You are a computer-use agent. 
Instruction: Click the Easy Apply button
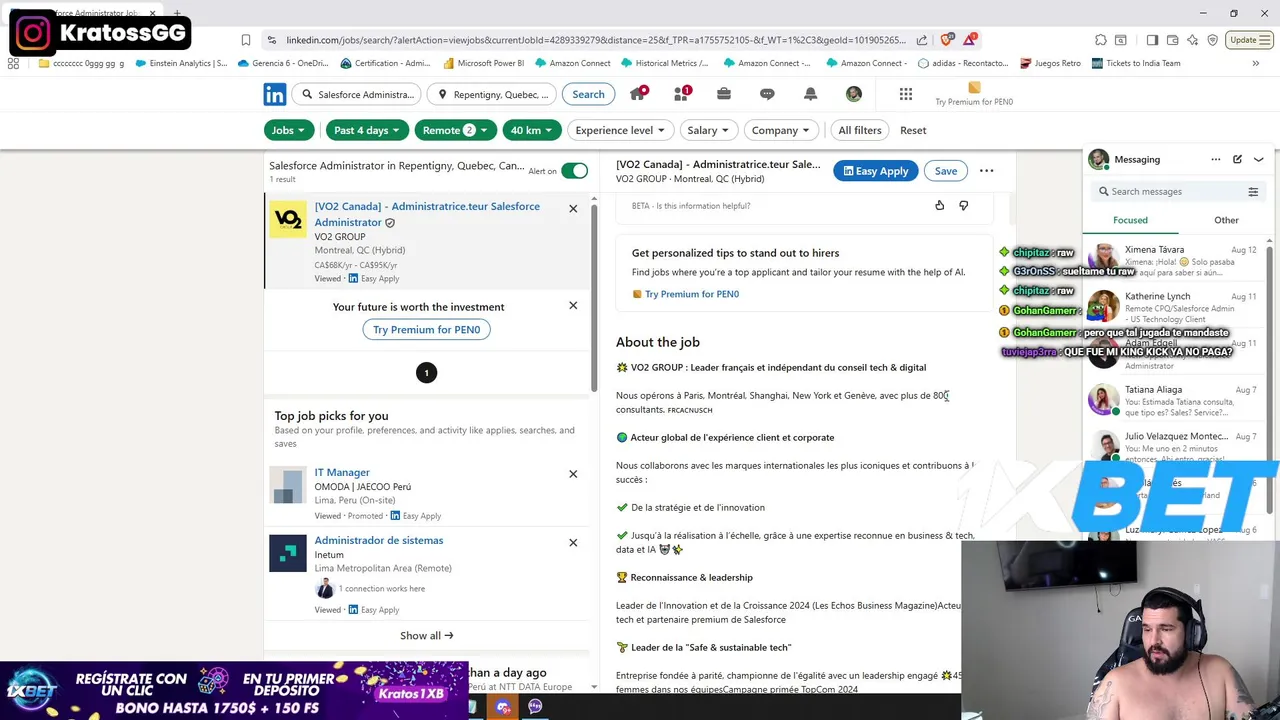tap(876, 171)
